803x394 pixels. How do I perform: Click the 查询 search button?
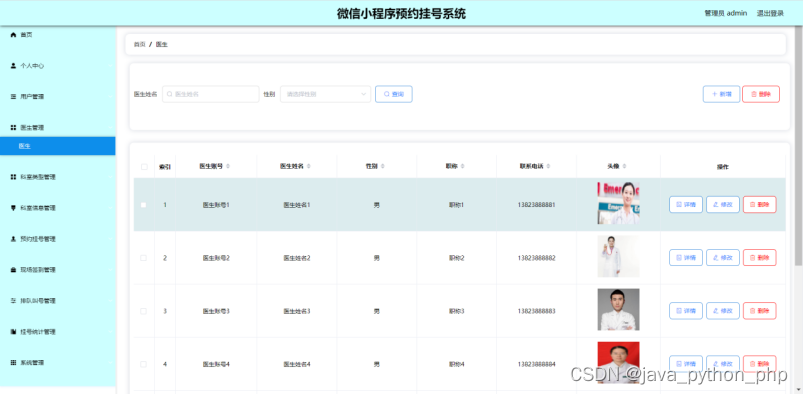[x=394, y=94]
